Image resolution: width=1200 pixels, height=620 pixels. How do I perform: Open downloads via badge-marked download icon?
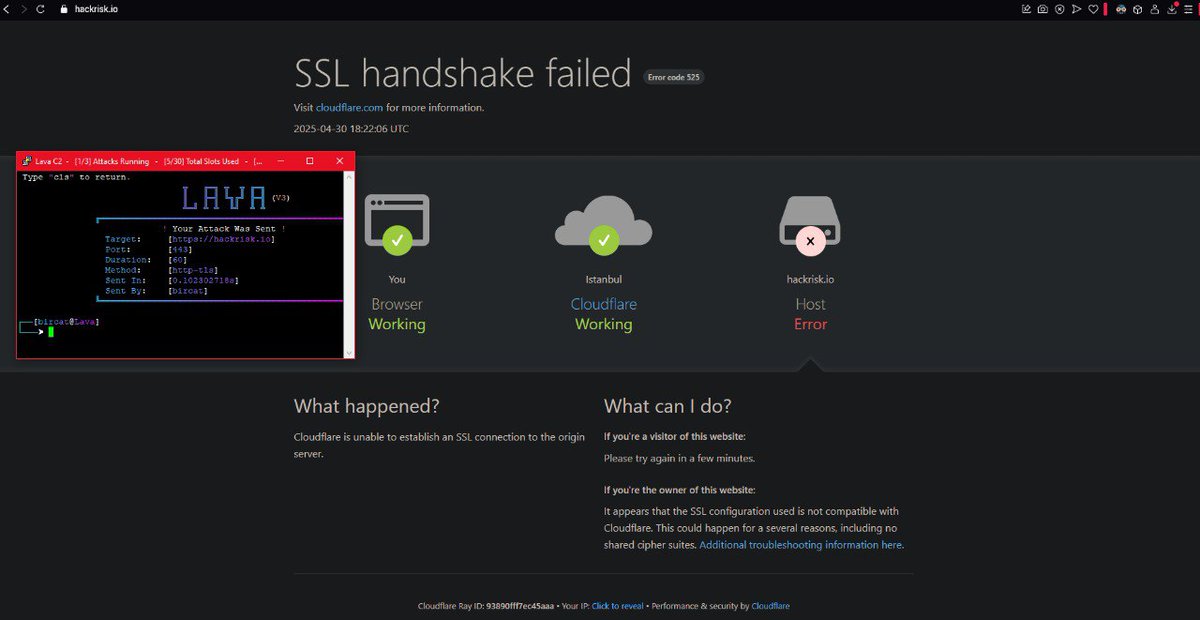(x=1172, y=9)
